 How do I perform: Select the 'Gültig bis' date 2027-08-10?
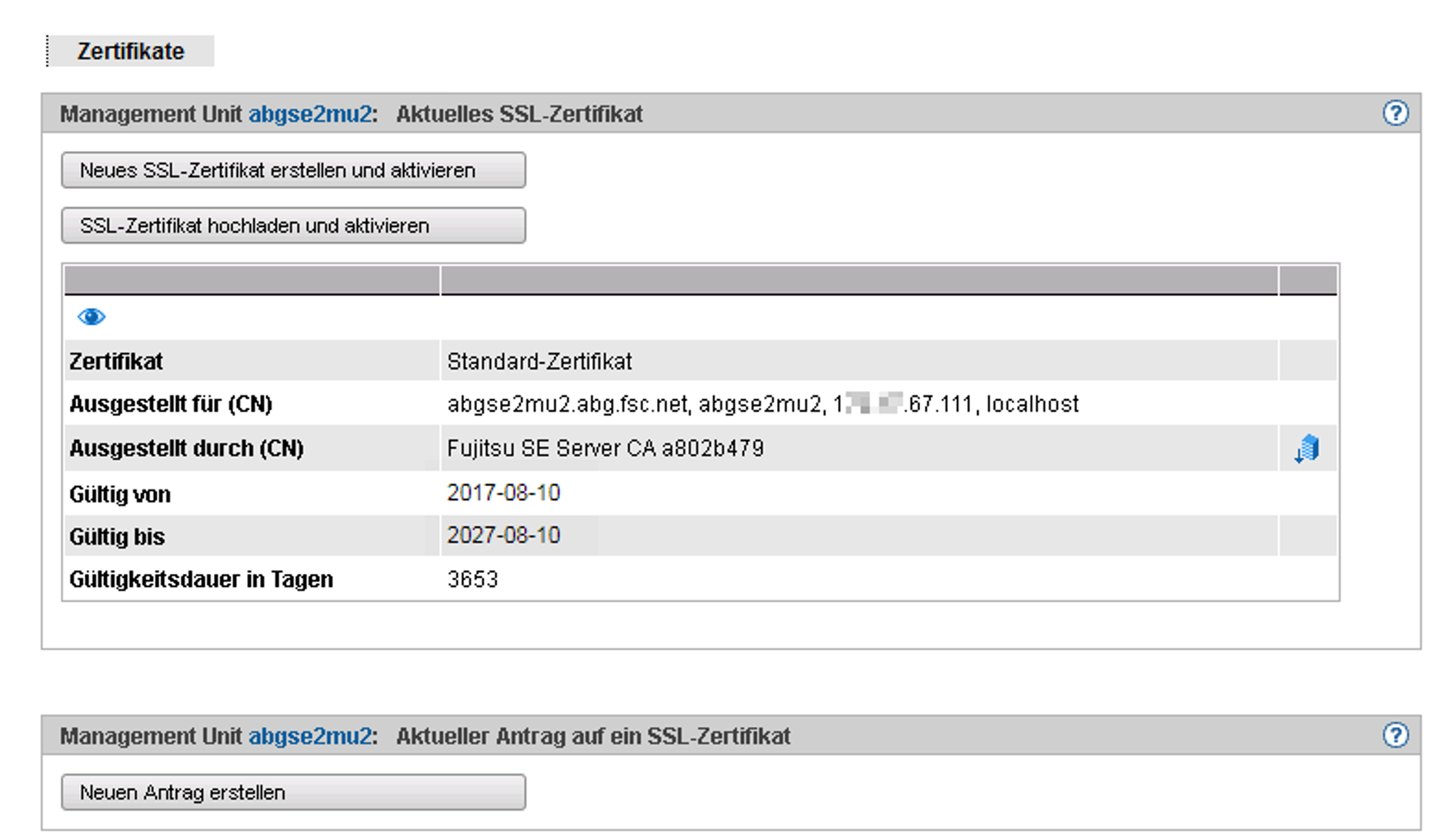tap(503, 535)
